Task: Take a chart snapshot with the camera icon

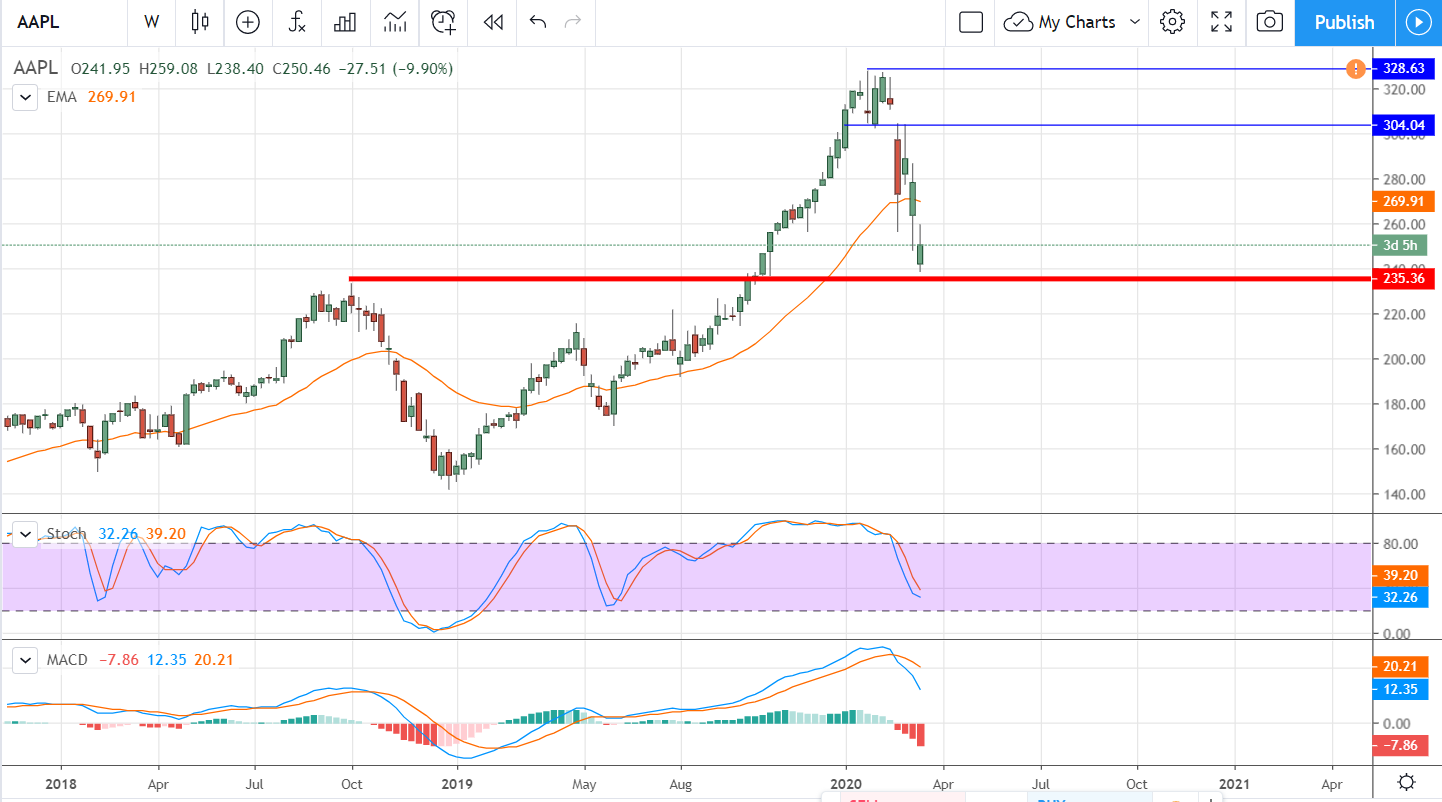Action: click(x=1269, y=22)
